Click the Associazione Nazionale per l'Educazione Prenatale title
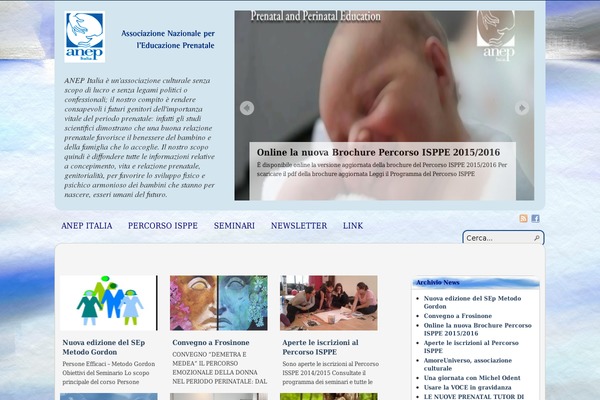 [168, 39]
